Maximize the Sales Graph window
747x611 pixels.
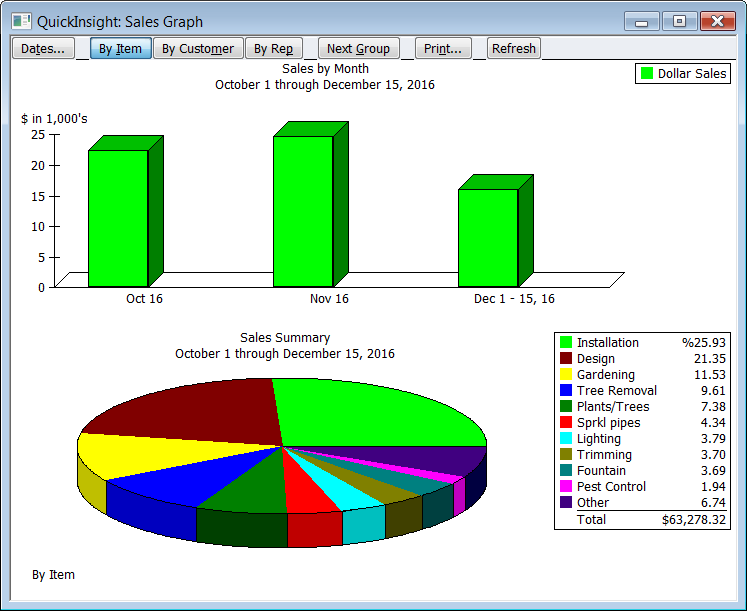coord(679,21)
